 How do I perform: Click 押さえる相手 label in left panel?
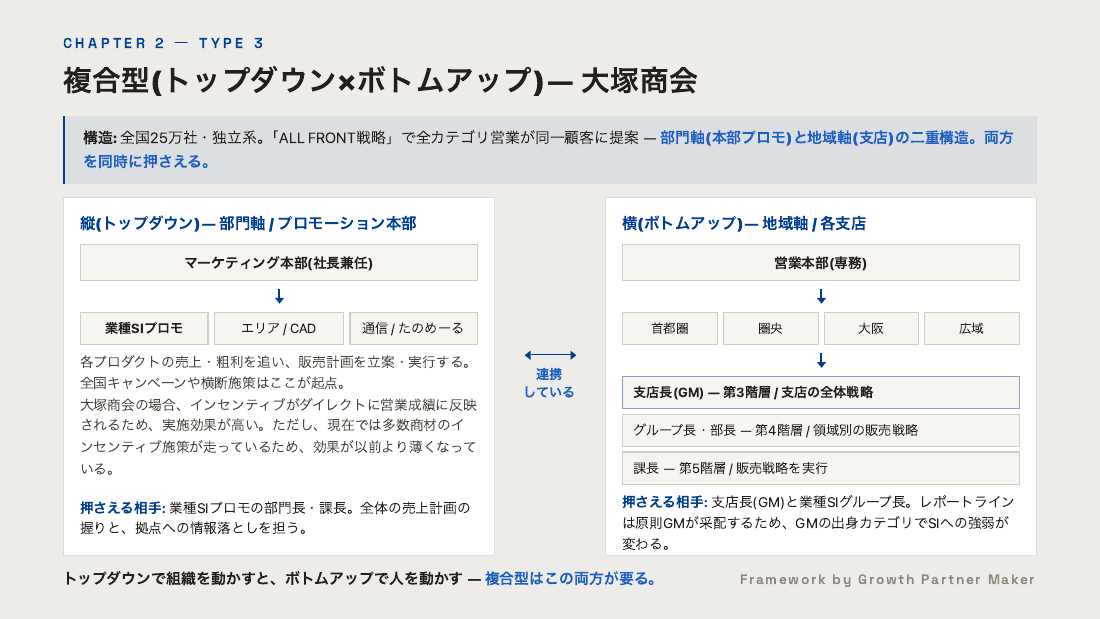tap(122, 507)
